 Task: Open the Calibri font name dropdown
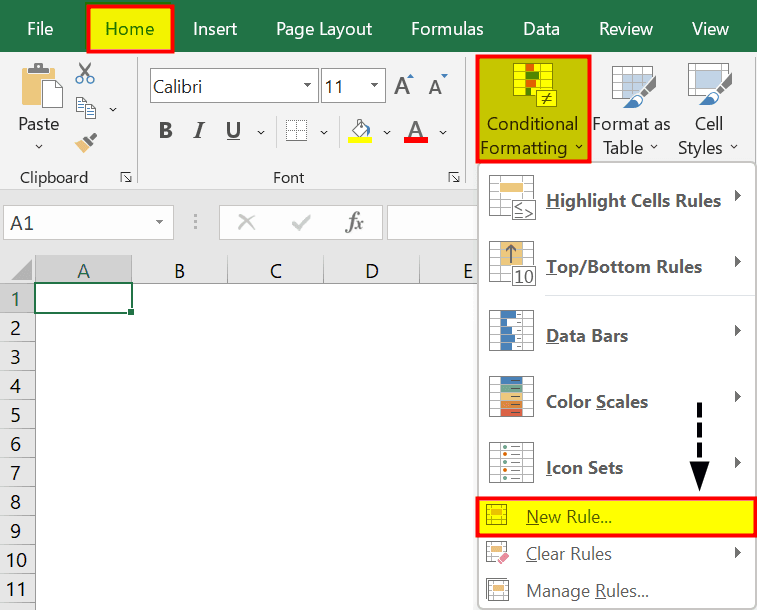pyautogui.click(x=307, y=85)
